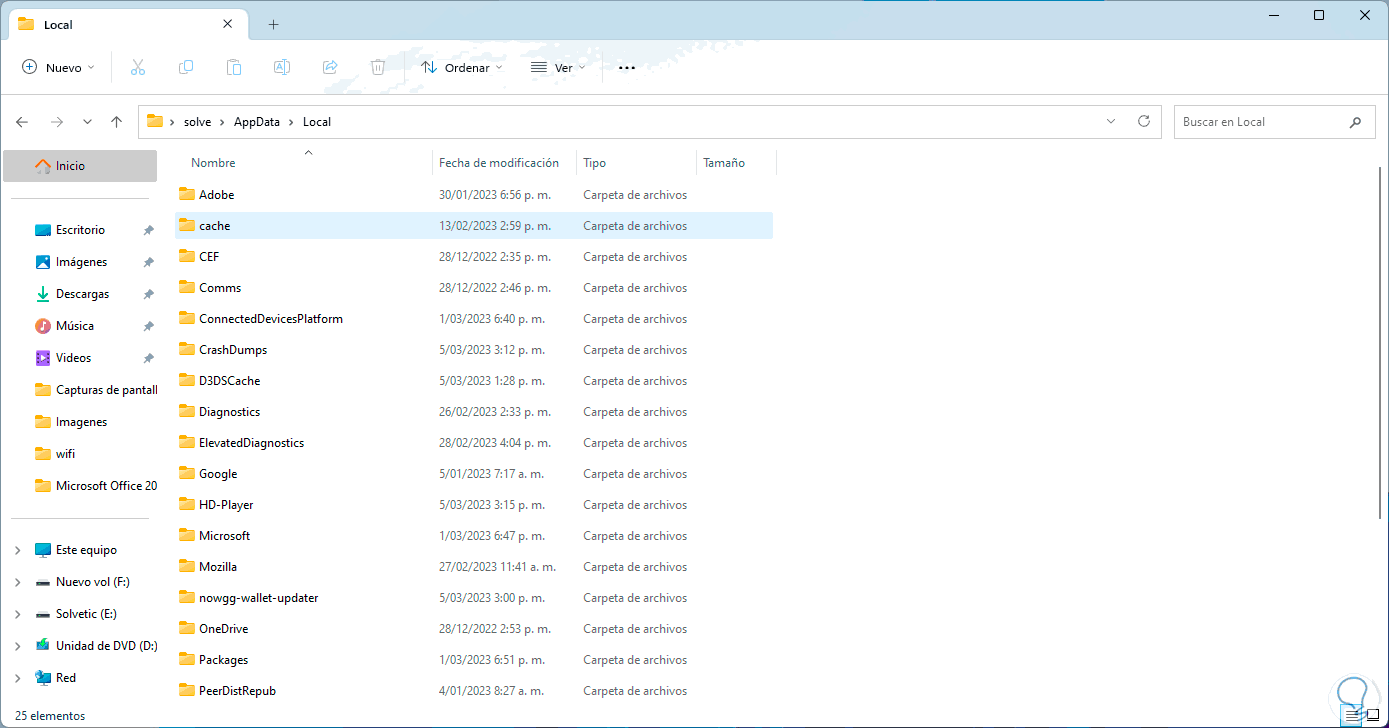Click the OneDrive folder icon
The image size is (1389, 728).
tap(187, 628)
